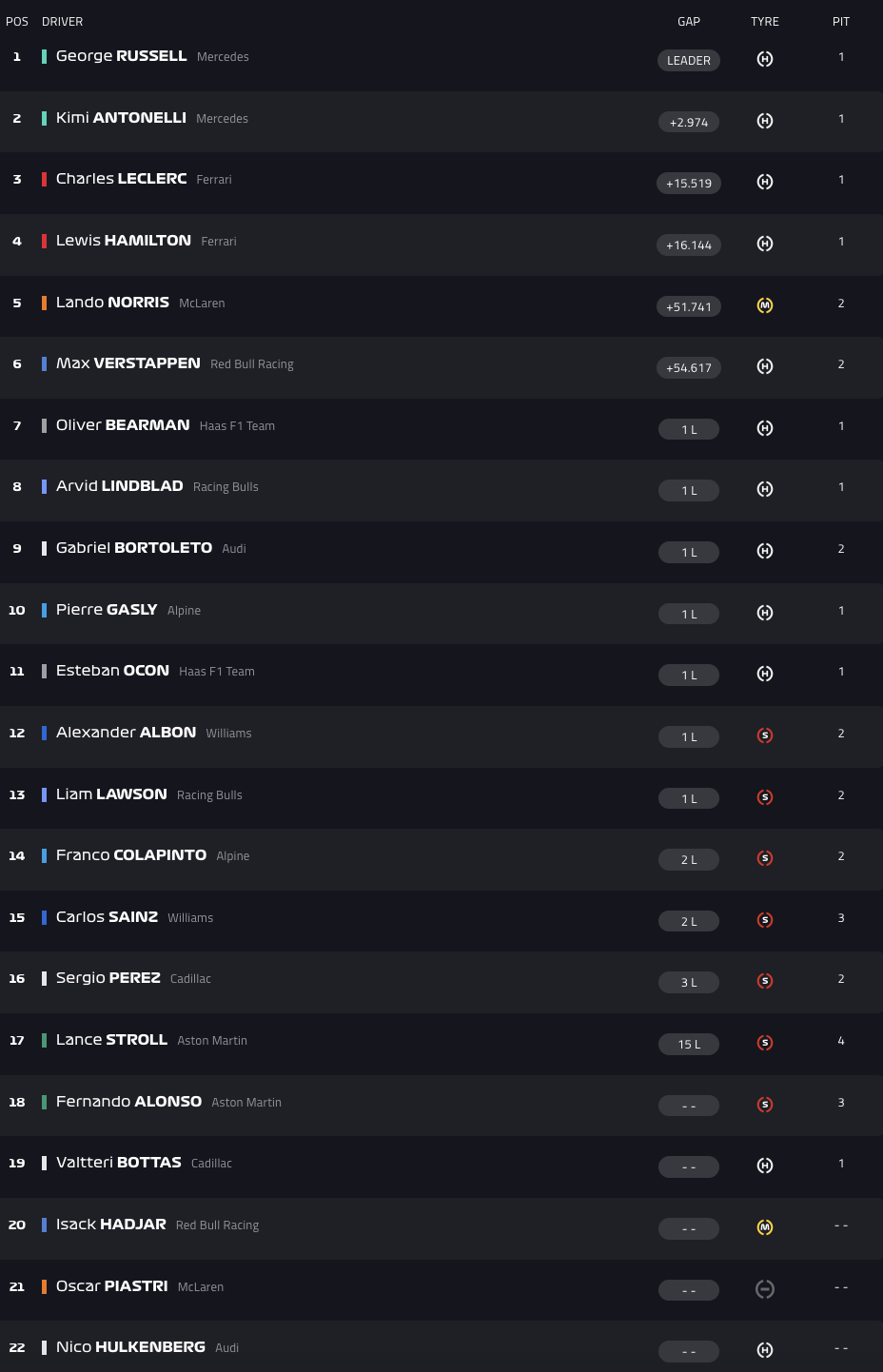
Task: Click Nico Hulkenberg's hard tyre icon
Action: pyautogui.click(x=765, y=1350)
